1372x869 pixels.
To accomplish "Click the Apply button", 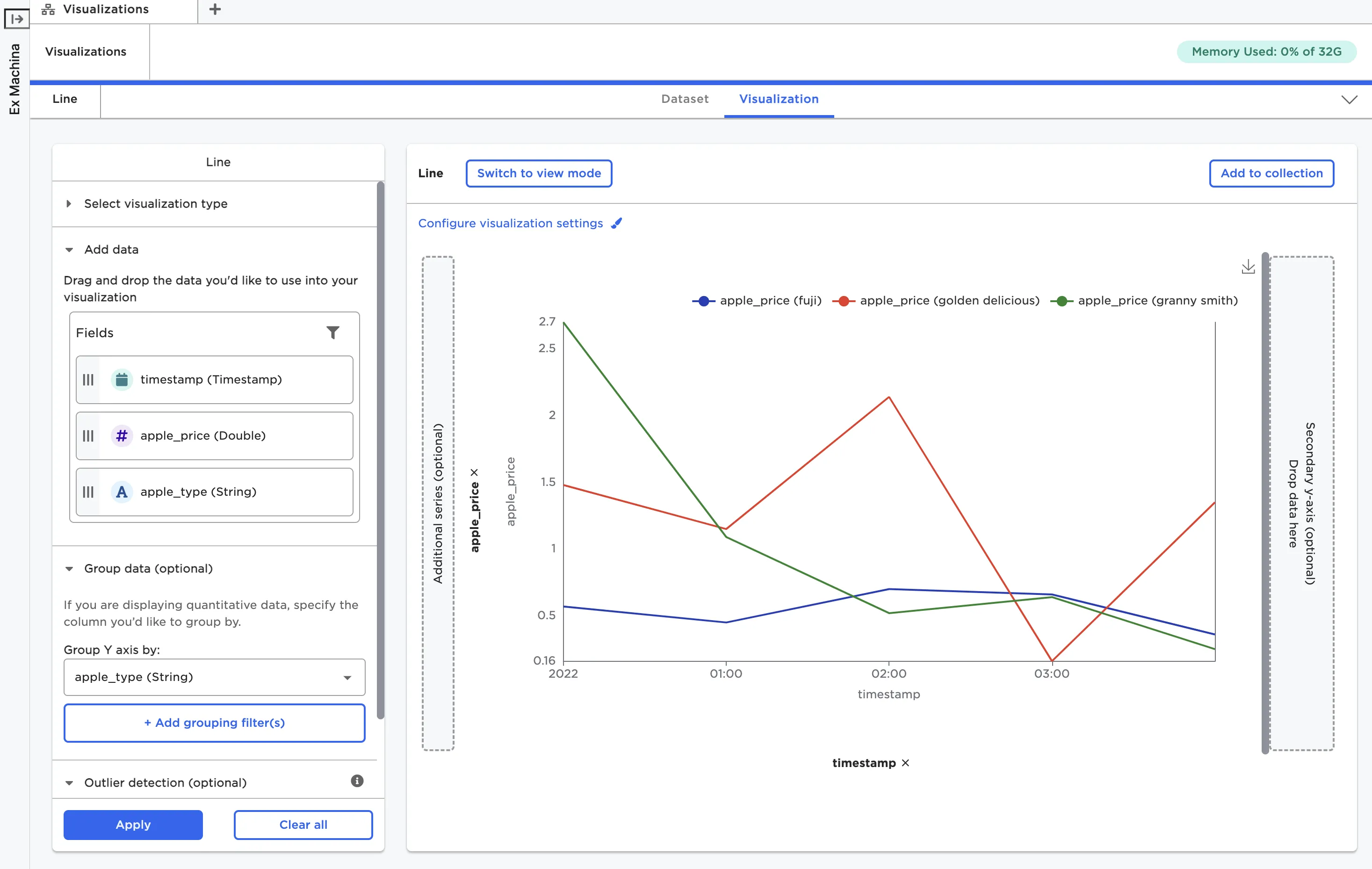I will point(133,825).
